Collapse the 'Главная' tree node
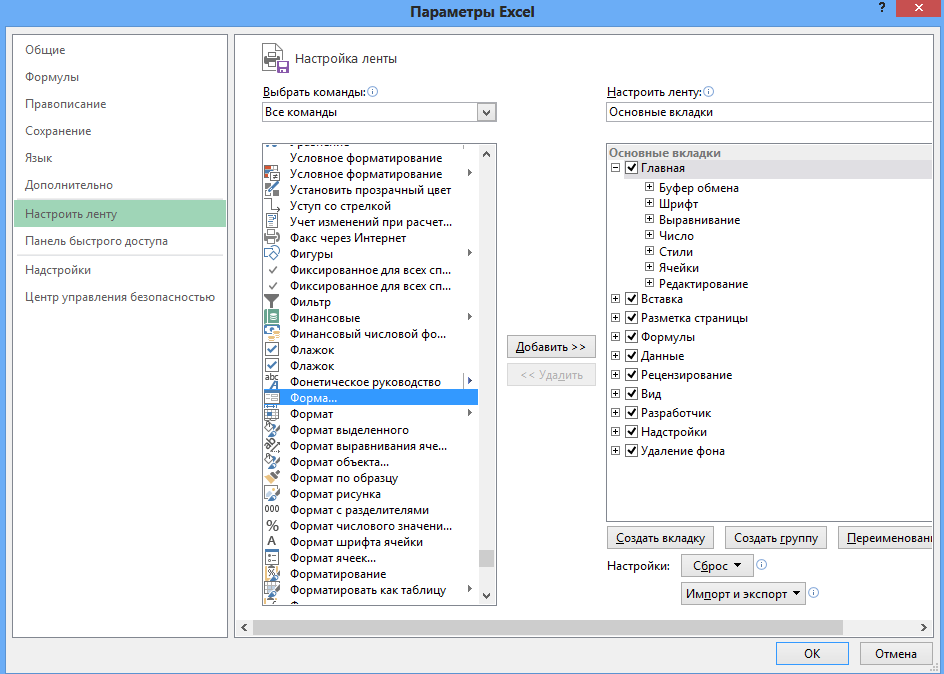 pos(615,168)
